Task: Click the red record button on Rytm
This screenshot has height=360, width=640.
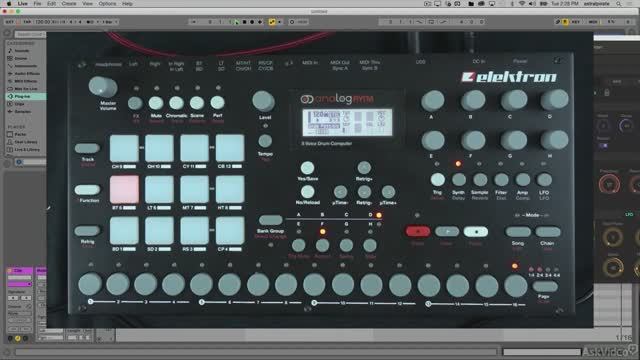Action: [418, 231]
